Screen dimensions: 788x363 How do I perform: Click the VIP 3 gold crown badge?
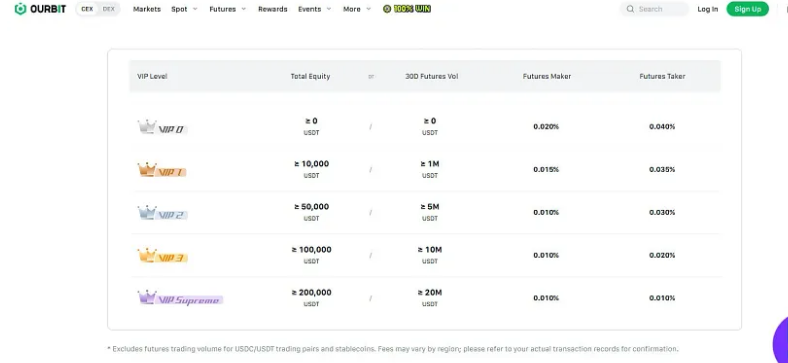(162, 256)
